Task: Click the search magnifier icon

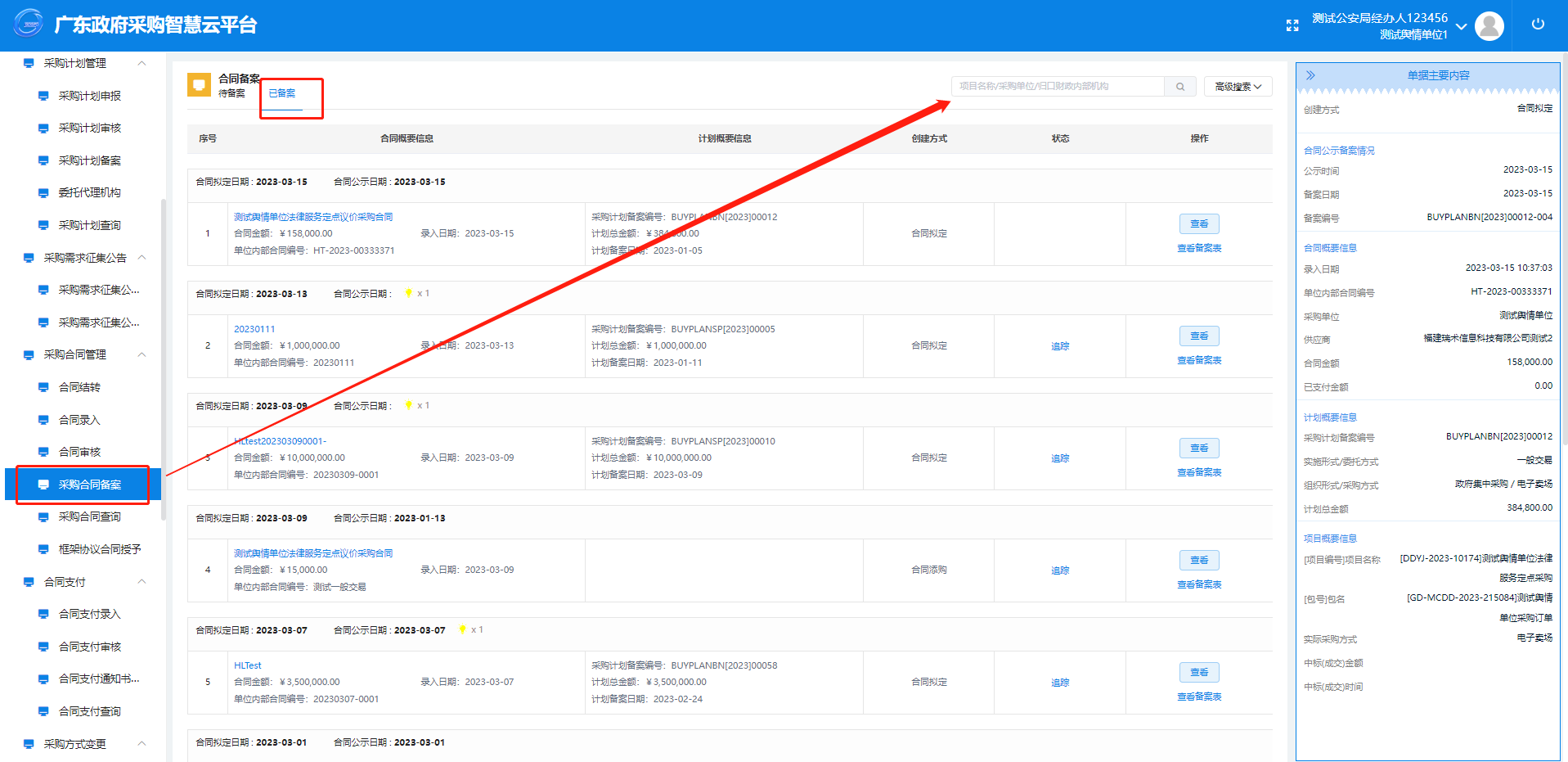Action: 1180,87
